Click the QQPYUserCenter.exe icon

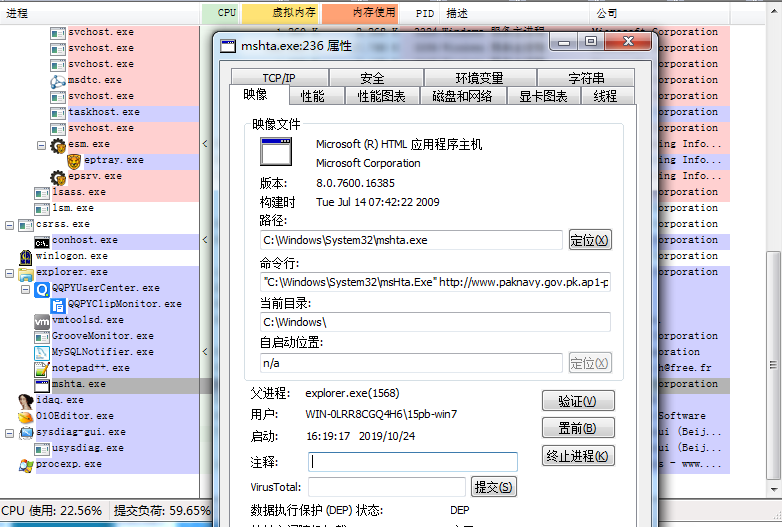[42, 290]
